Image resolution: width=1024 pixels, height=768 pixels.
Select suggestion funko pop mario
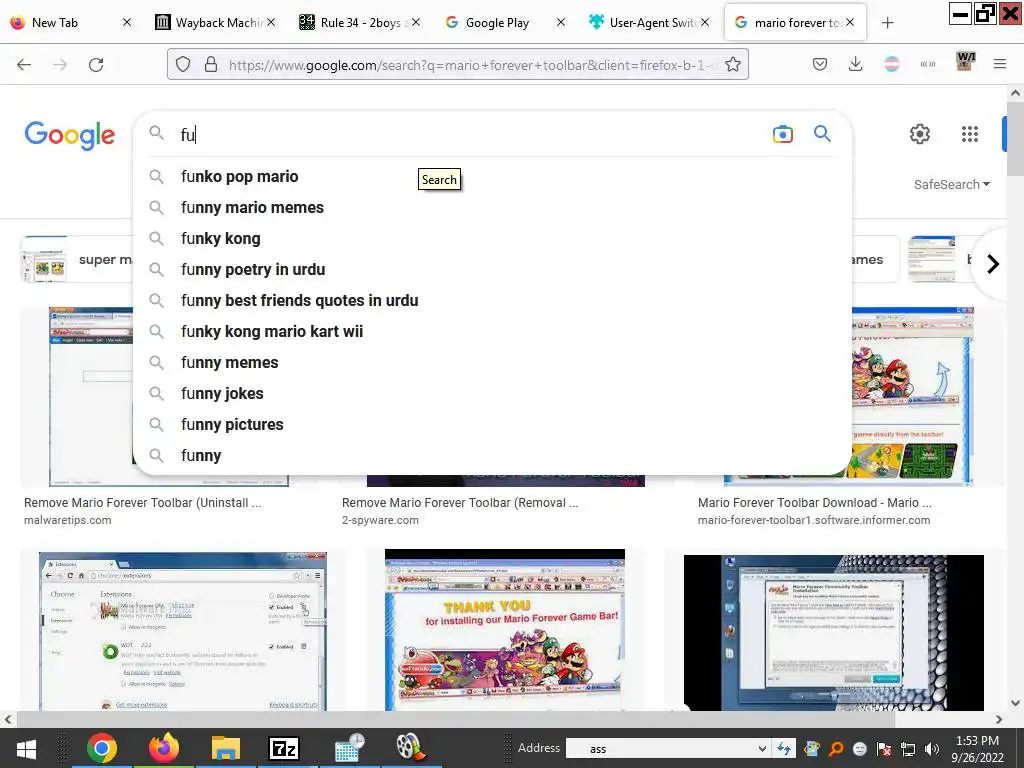492,176
